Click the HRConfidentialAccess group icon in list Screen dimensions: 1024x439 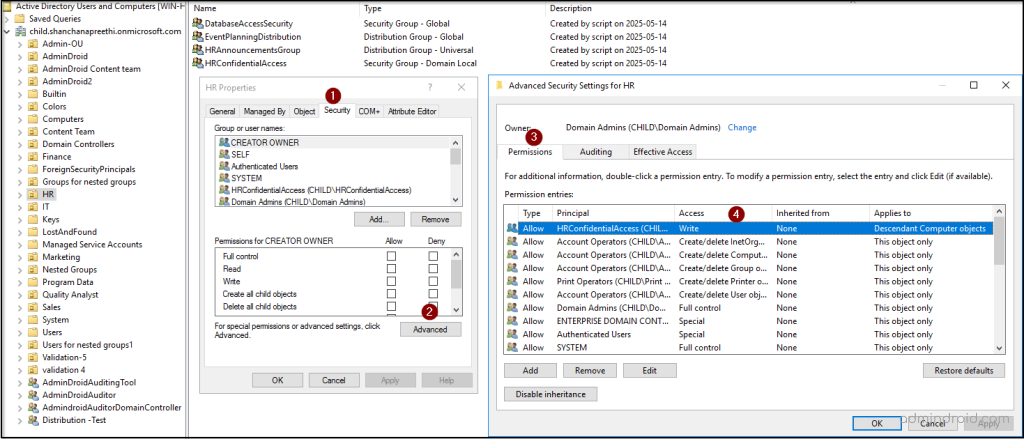(x=197, y=62)
